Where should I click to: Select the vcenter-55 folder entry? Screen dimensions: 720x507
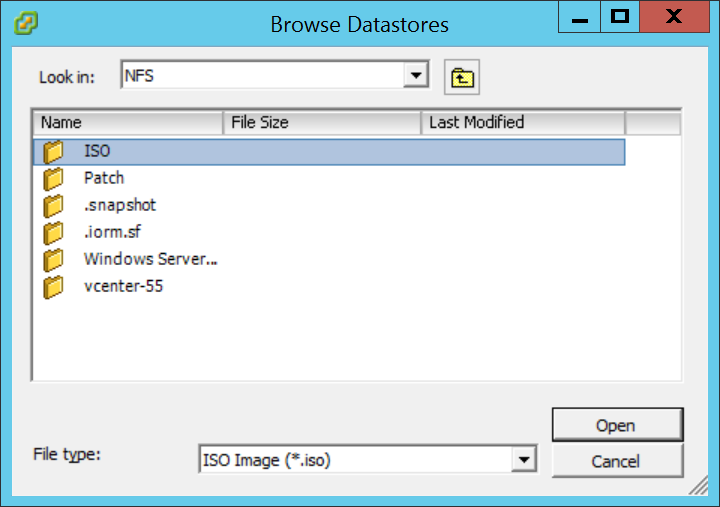coord(123,286)
